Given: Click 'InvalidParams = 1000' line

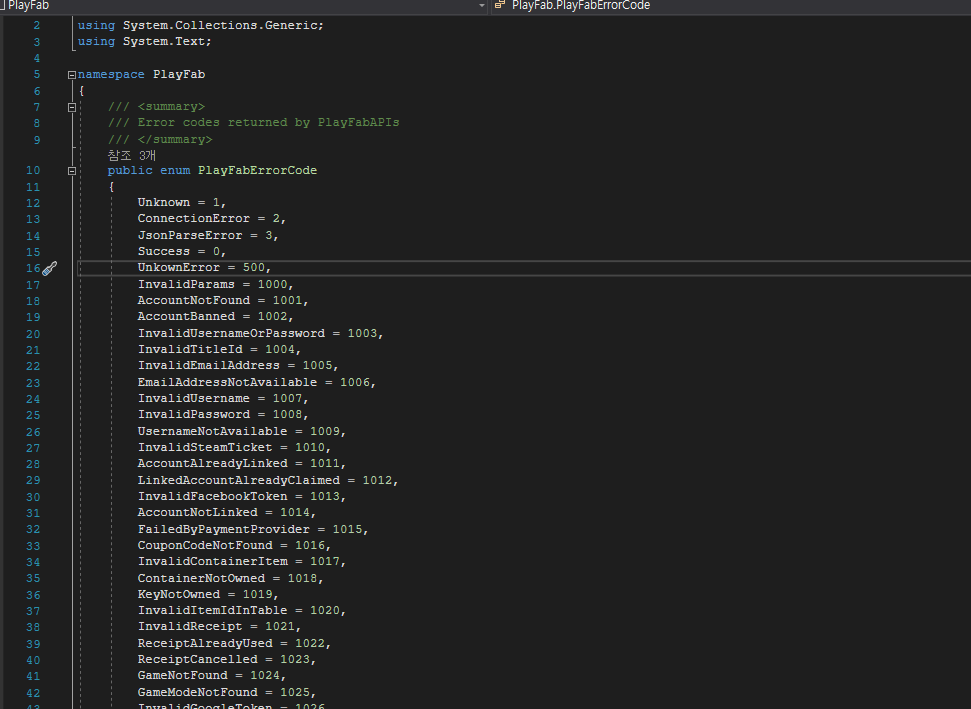Looking at the screenshot, I should pyautogui.click(x=216, y=284).
